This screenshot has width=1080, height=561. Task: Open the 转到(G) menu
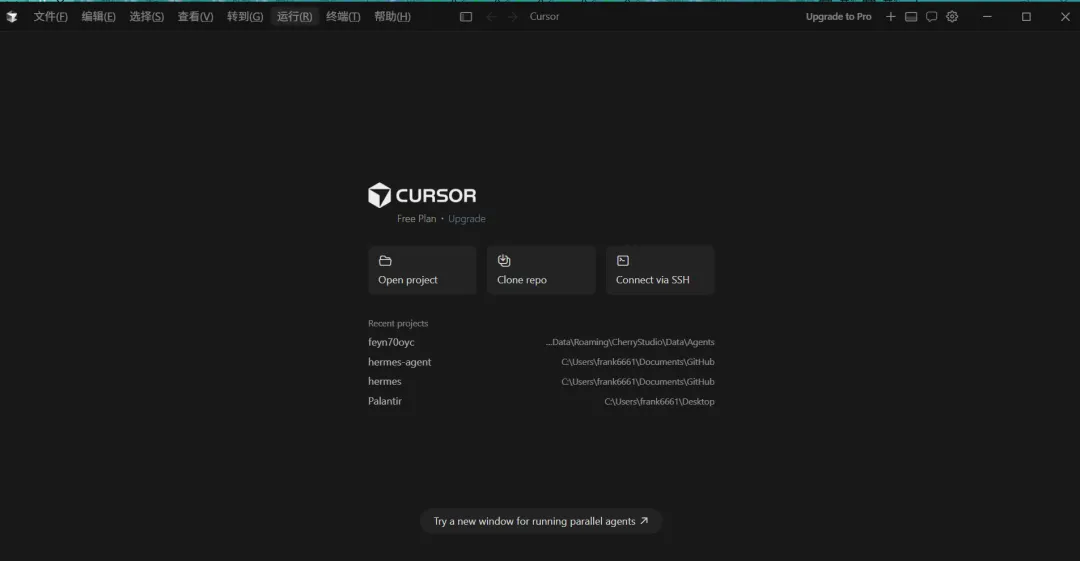245,17
